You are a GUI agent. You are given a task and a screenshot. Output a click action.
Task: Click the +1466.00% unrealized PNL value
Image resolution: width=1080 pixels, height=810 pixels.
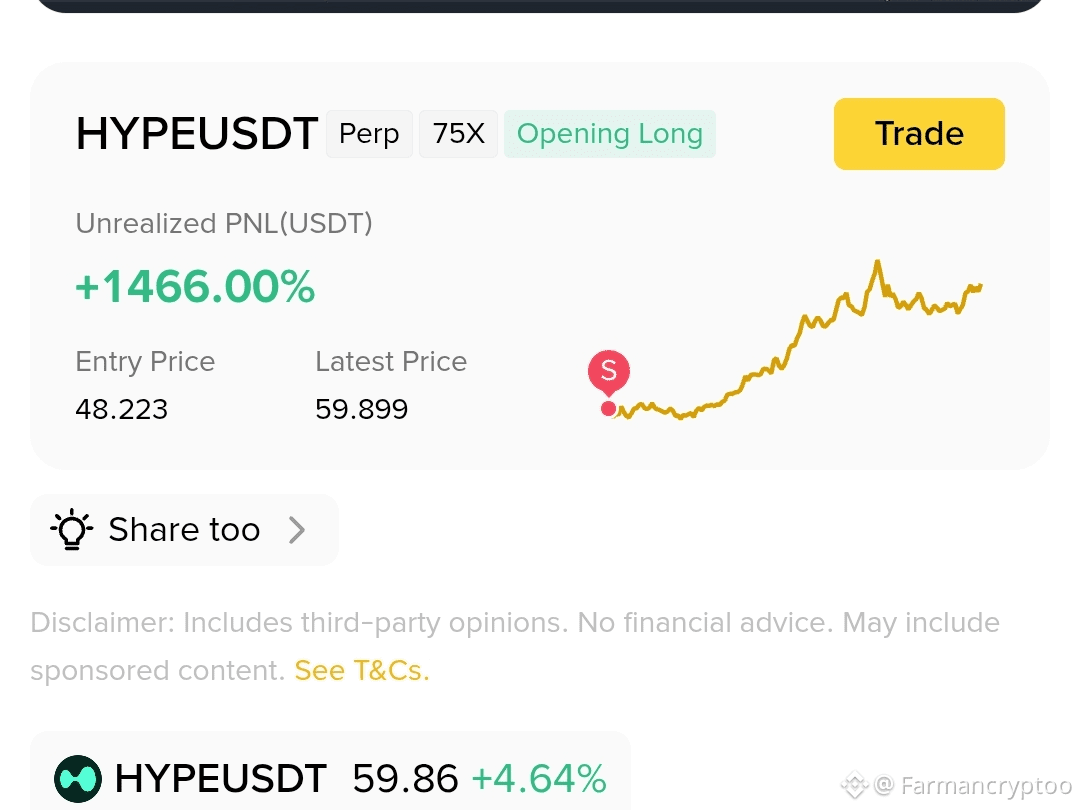tap(195, 287)
